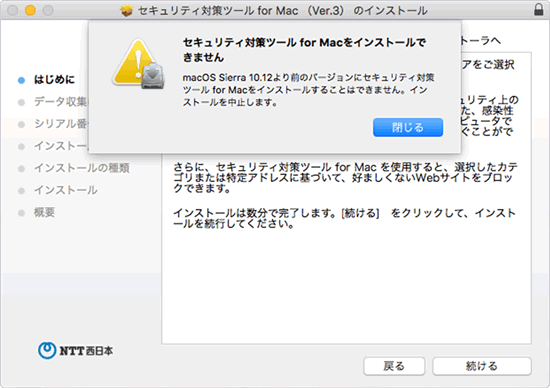This screenshot has width=550, height=388.
Task: Click the yellow minimize window button
Action: coord(31,10)
